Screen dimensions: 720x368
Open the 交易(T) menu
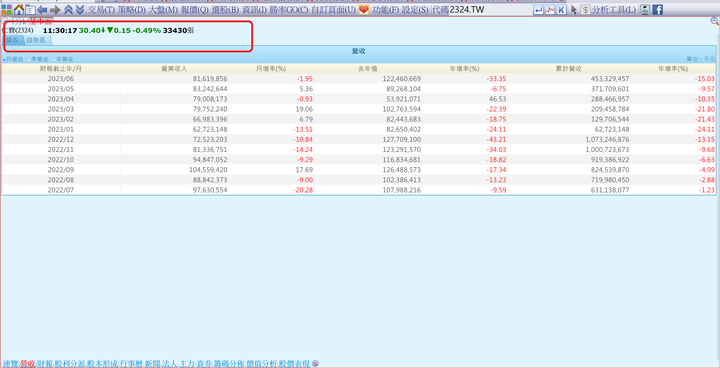[101, 10]
